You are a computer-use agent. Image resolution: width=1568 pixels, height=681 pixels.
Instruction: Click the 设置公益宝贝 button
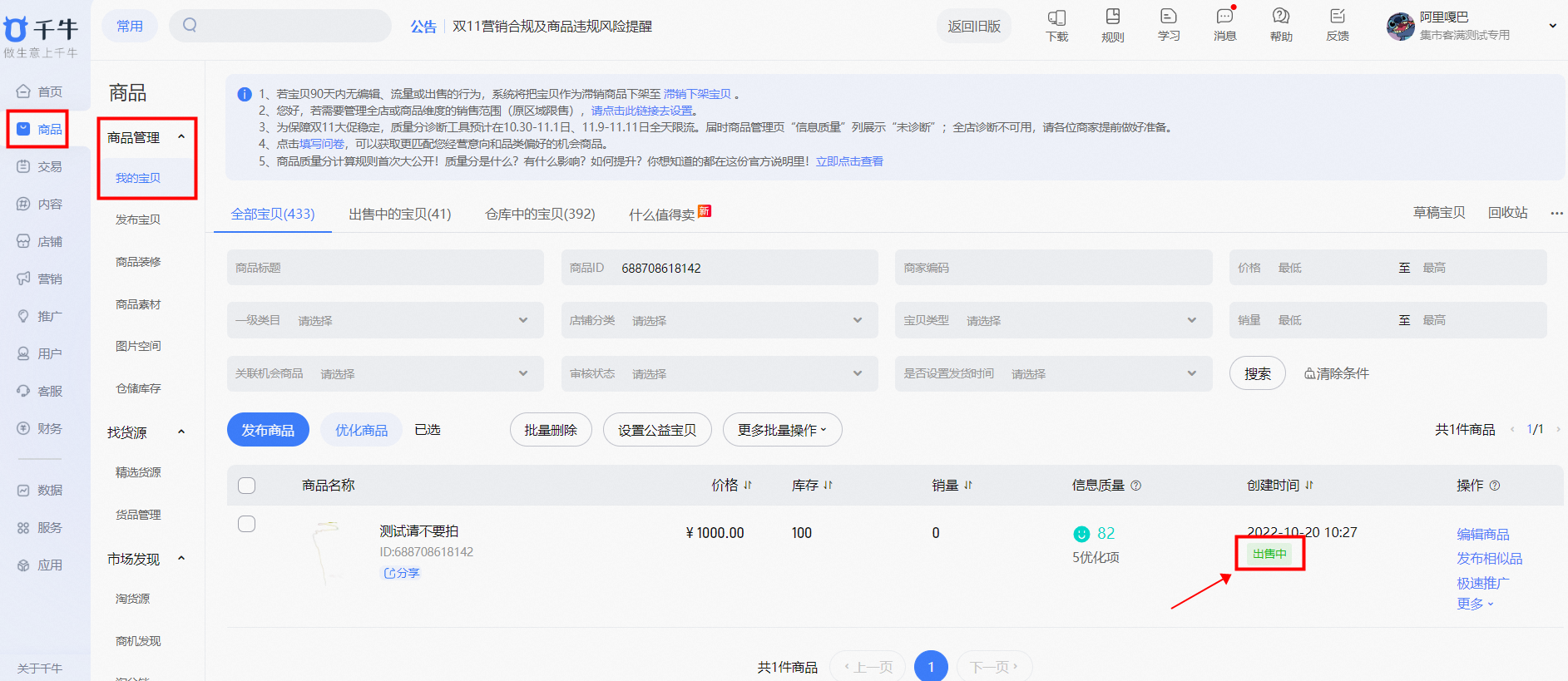click(657, 430)
